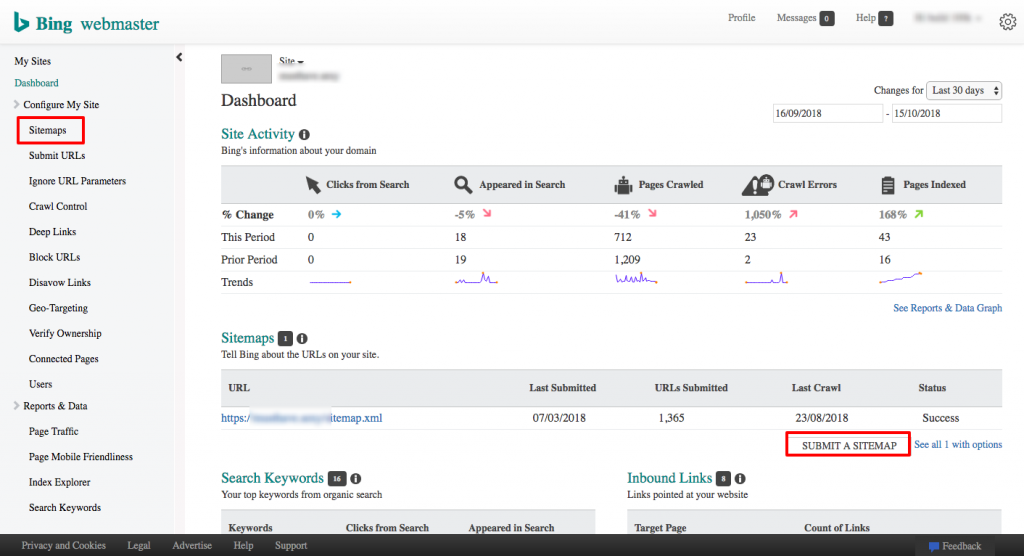Click the Messages count badge
The width and height of the screenshot is (1024, 556).
[827, 19]
